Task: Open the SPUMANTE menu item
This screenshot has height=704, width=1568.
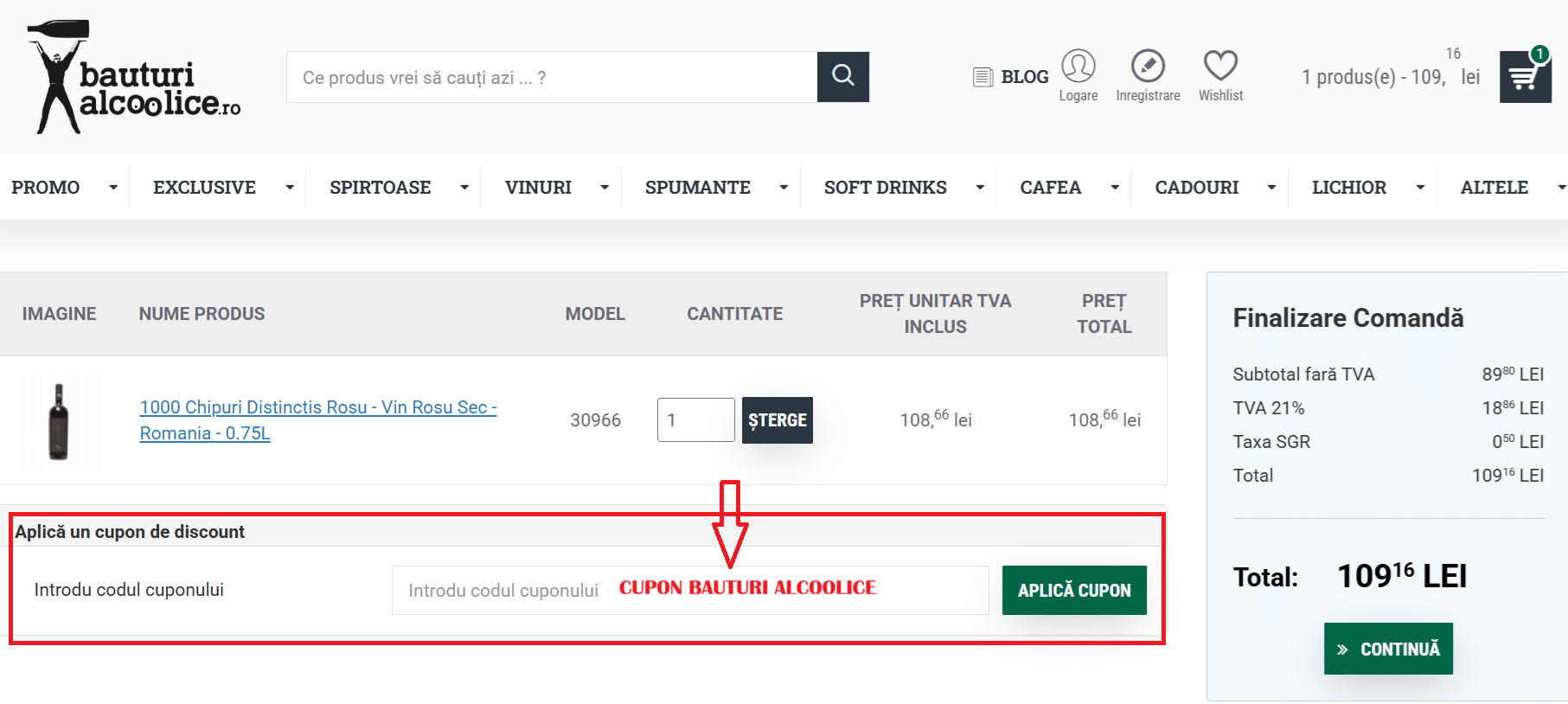Action: (x=697, y=188)
